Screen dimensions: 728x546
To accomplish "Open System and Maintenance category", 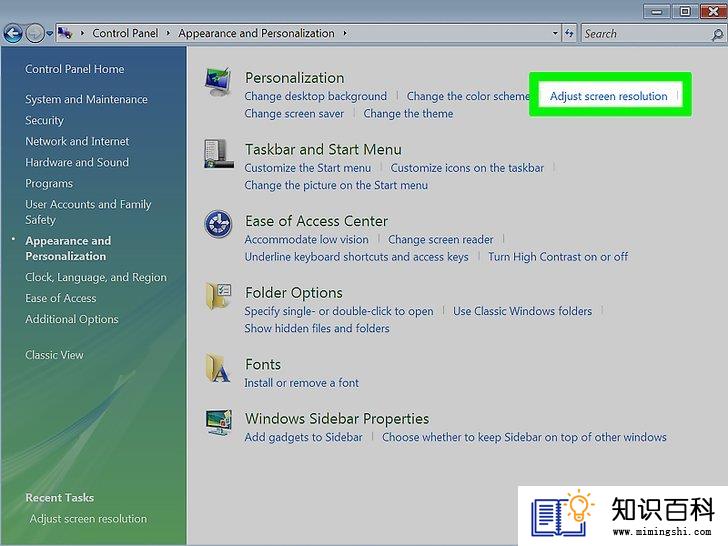I will 86,99.
